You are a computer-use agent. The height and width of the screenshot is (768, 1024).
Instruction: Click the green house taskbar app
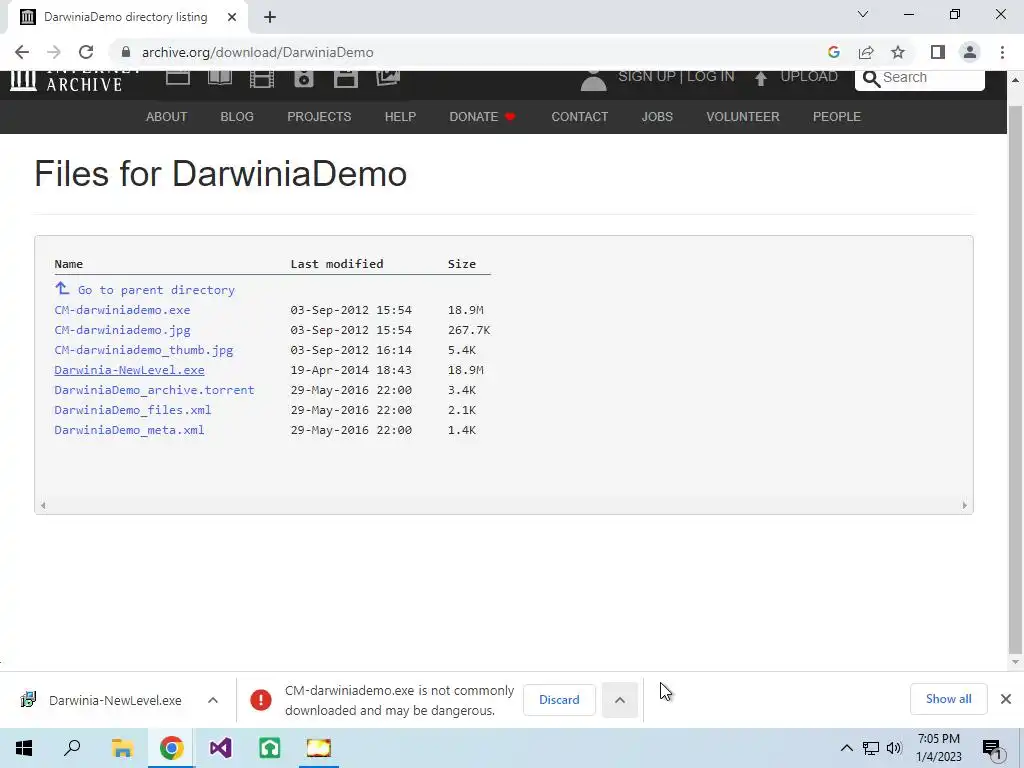point(270,748)
